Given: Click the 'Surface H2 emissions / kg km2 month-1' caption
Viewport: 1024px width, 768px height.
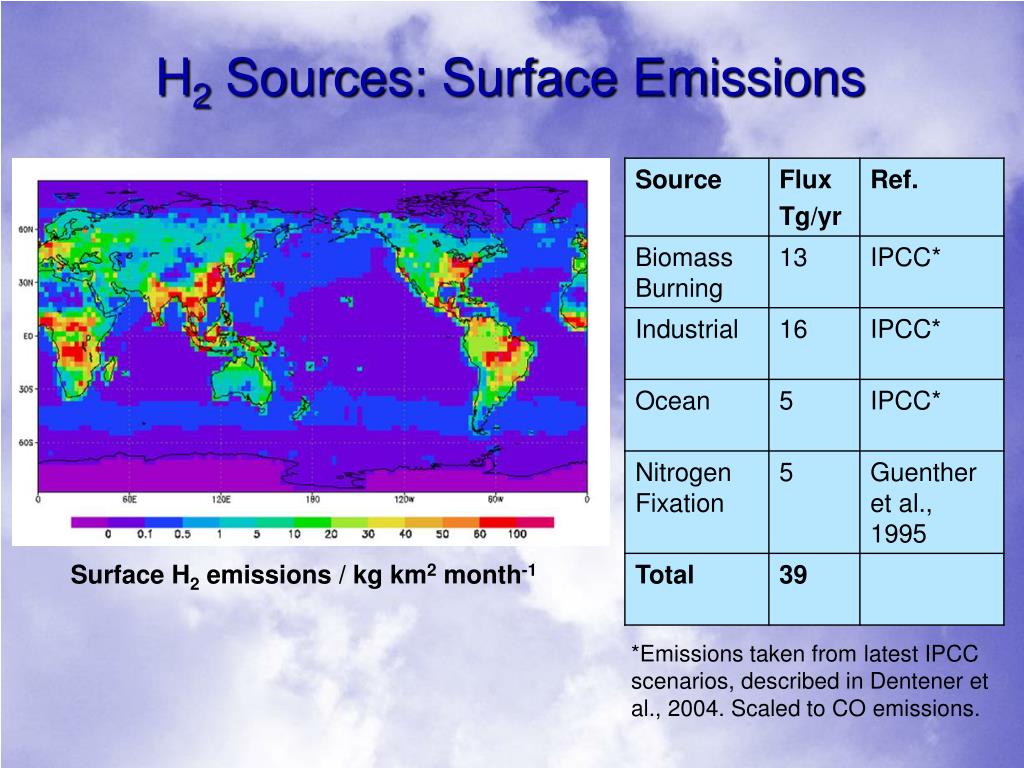Looking at the screenshot, I should pos(303,575).
